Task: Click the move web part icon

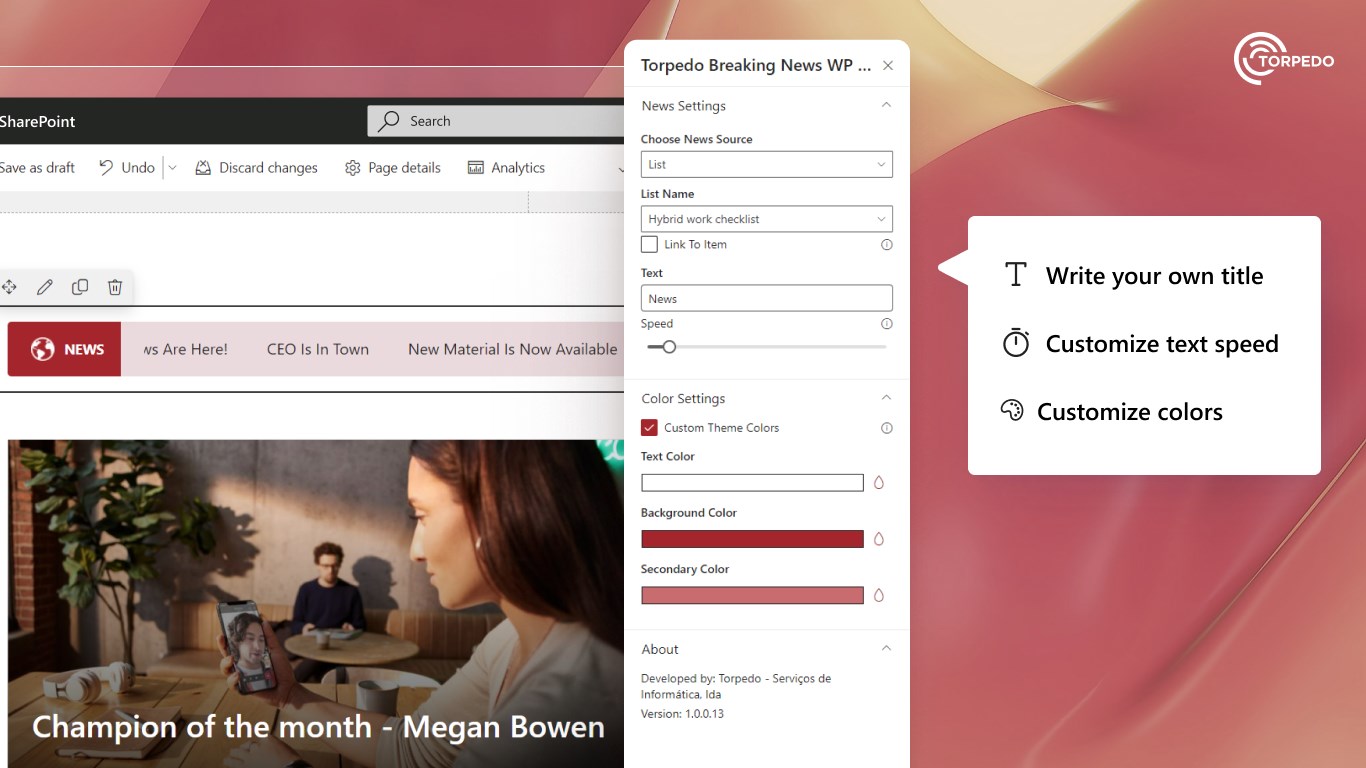Action: tap(9, 287)
